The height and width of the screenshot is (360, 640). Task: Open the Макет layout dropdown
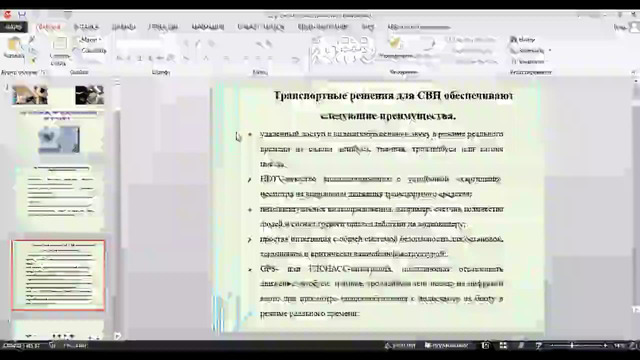click(x=91, y=40)
